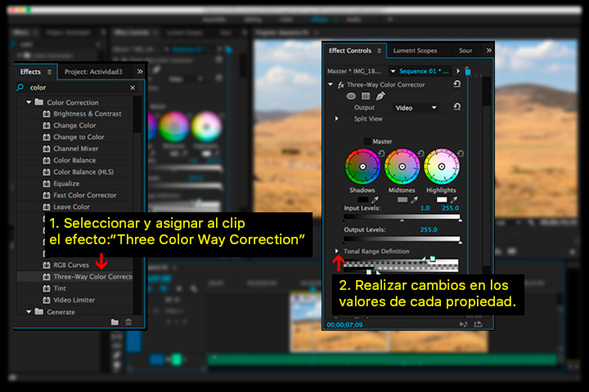Click the Highlights eyedropper icon

pos(454,200)
